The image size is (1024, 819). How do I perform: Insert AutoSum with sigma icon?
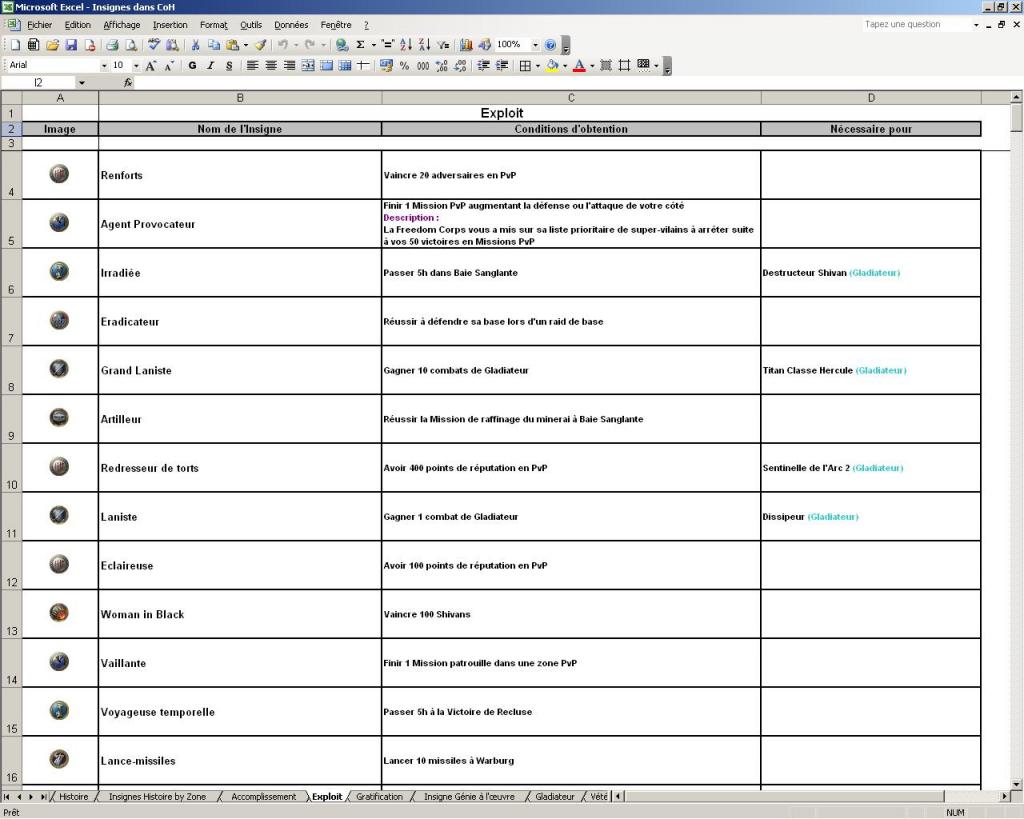[x=360, y=45]
